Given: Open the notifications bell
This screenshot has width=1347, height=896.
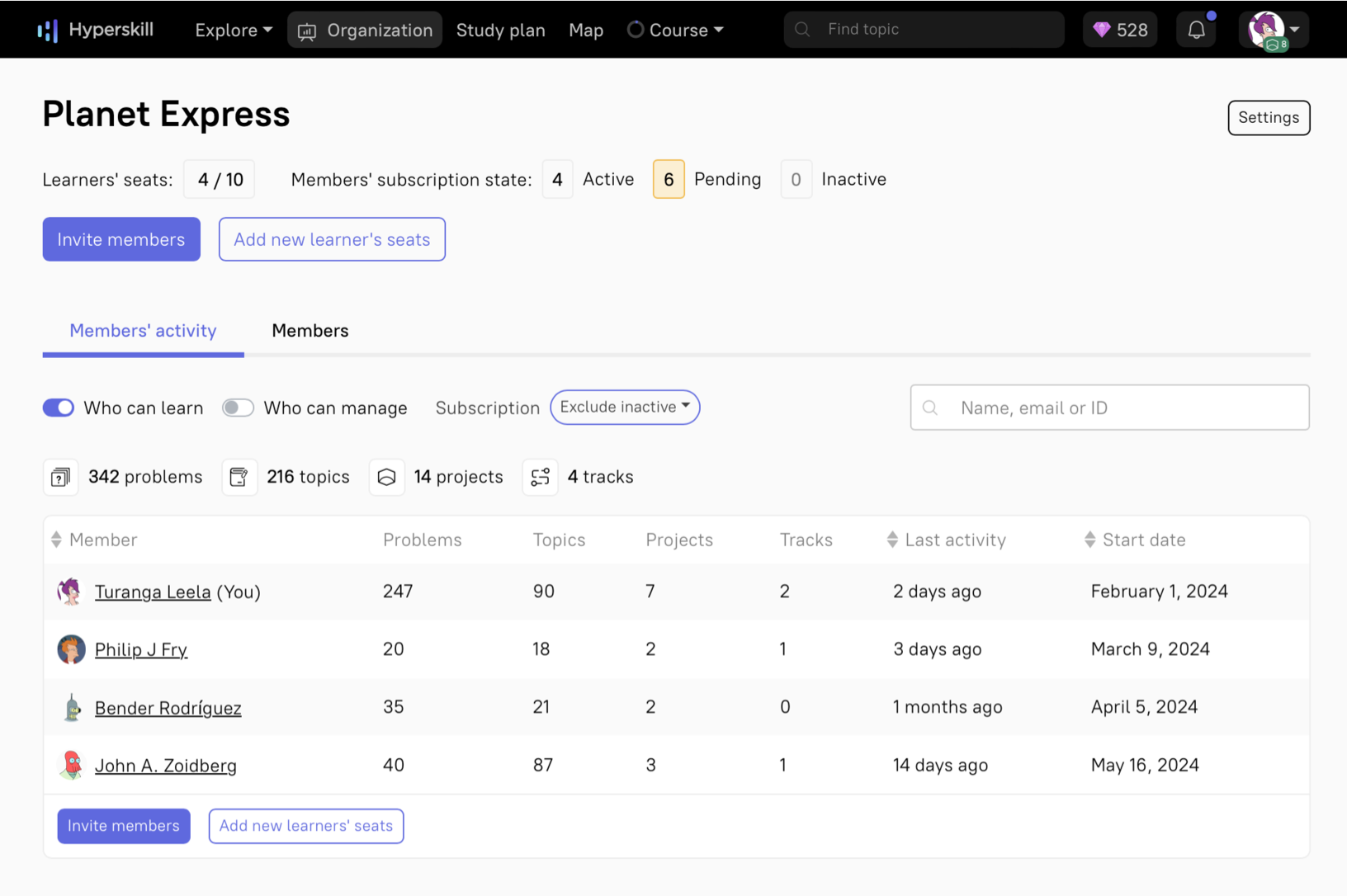Looking at the screenshot, I should click(1196, 29).
